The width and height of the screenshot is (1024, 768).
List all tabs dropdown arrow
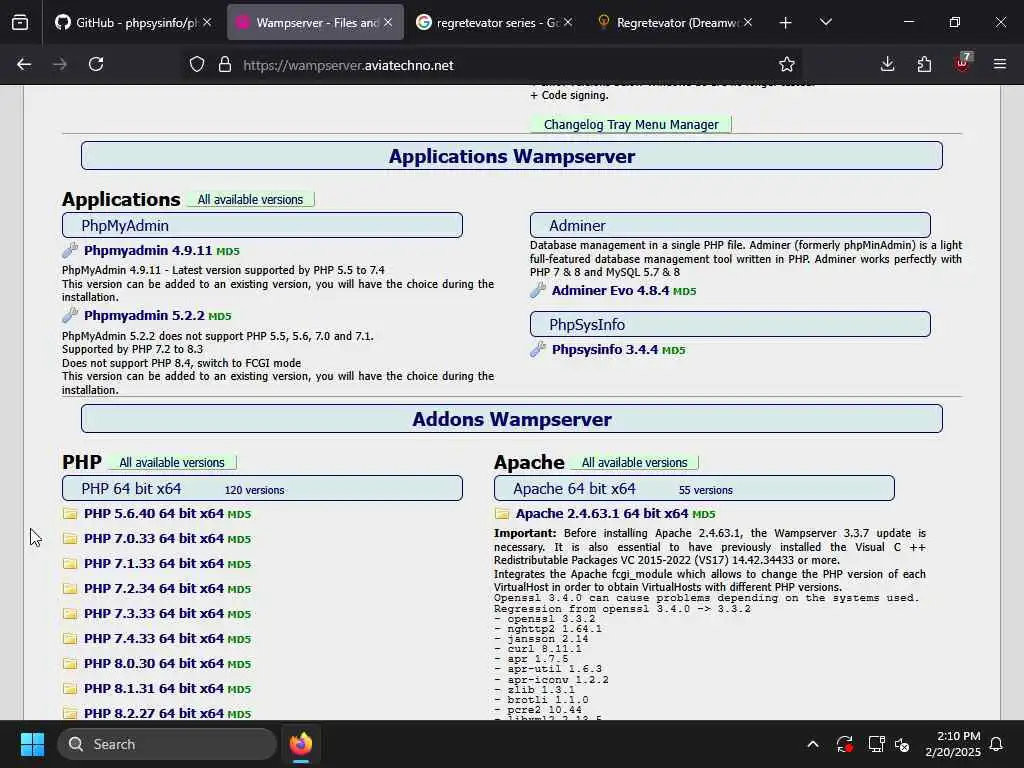pyautogui.click(x=825, y=23)
